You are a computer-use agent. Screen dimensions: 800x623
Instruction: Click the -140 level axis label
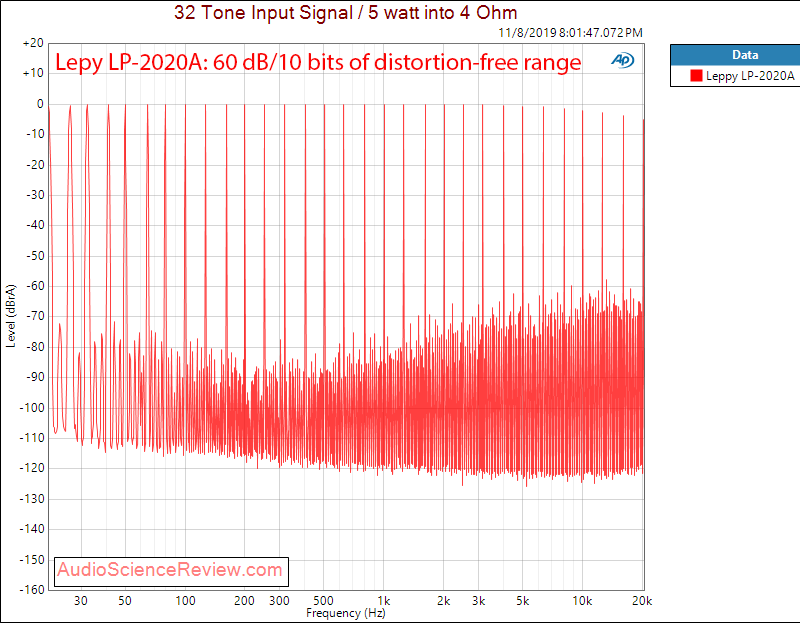pos(33,529)
